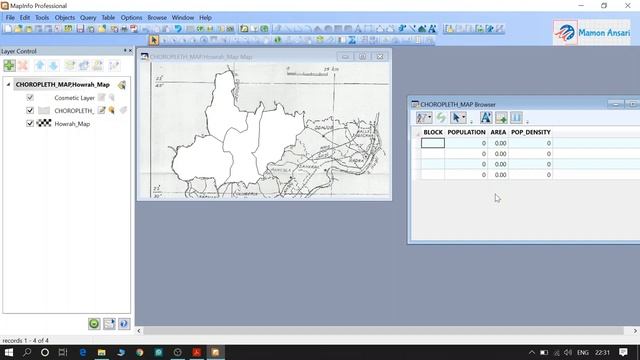
Task: Open the Query menu
Action: (x=88, y=18)
